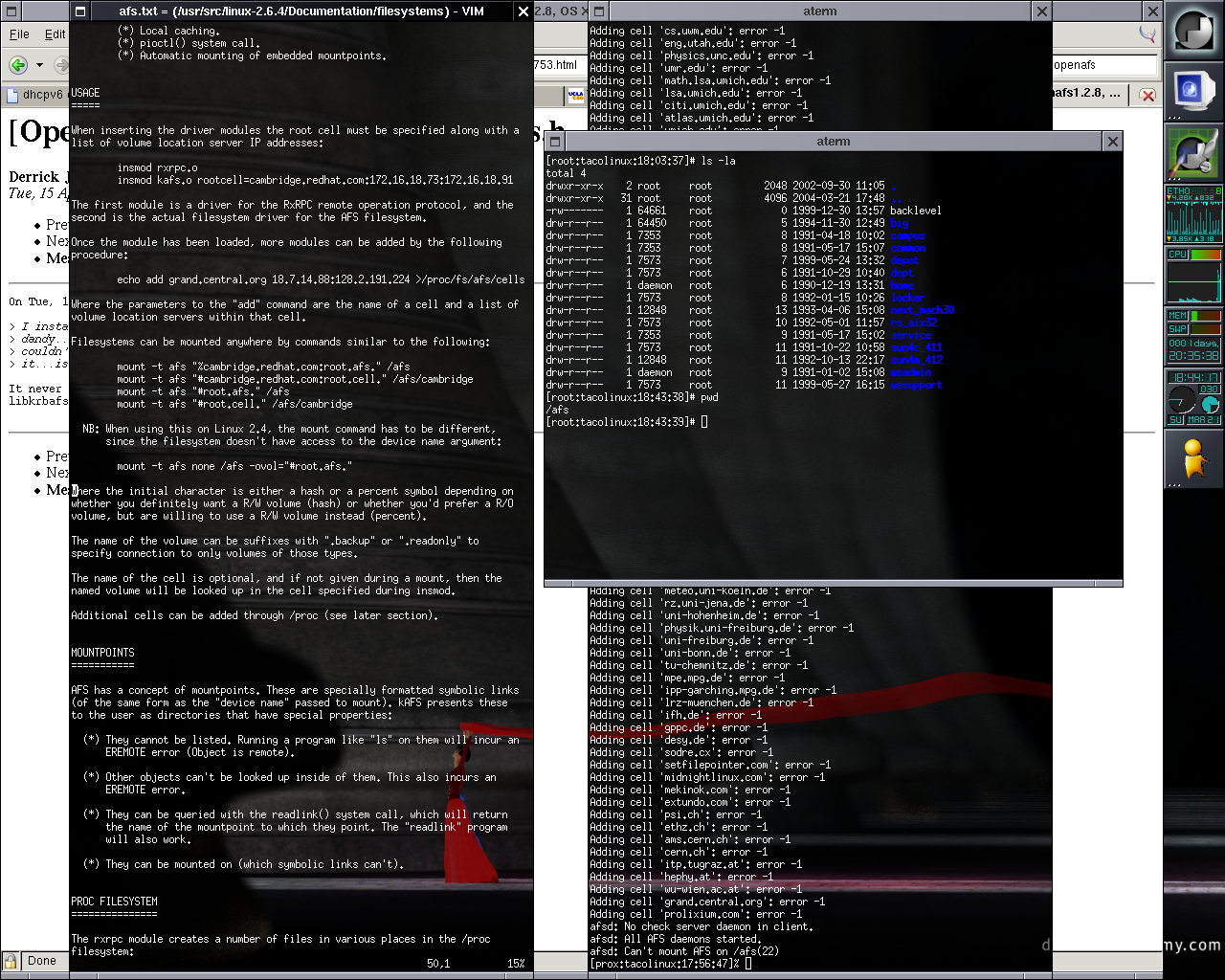Click the USAGE heading in VIM
Image resolution: width=1225 pixels, height=980 pixels.
85,93
